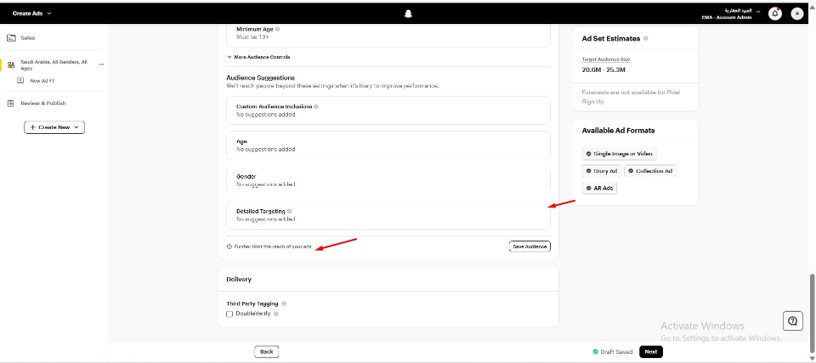Select the Collection Ad format chip
This screenshot has width=816, height=363.
click(650, 171)
